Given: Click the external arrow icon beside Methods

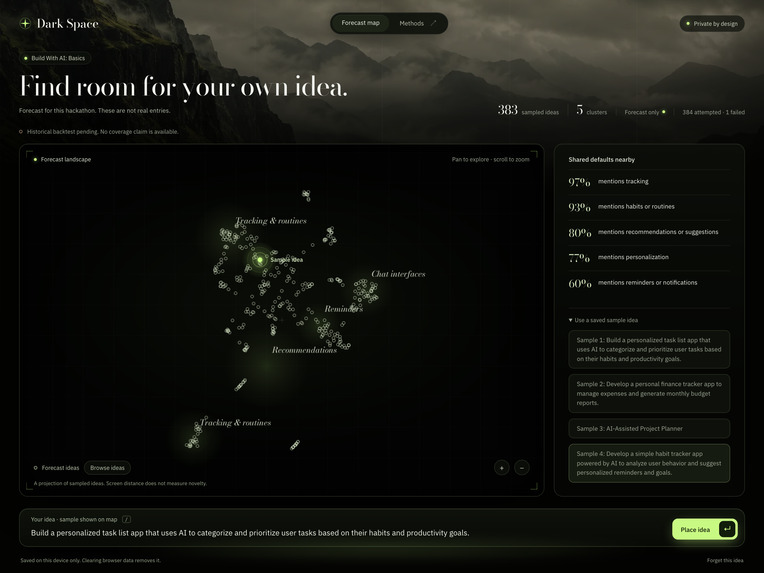Looking at the screenshot, I should pyautogui.click(x=433, y=23).
